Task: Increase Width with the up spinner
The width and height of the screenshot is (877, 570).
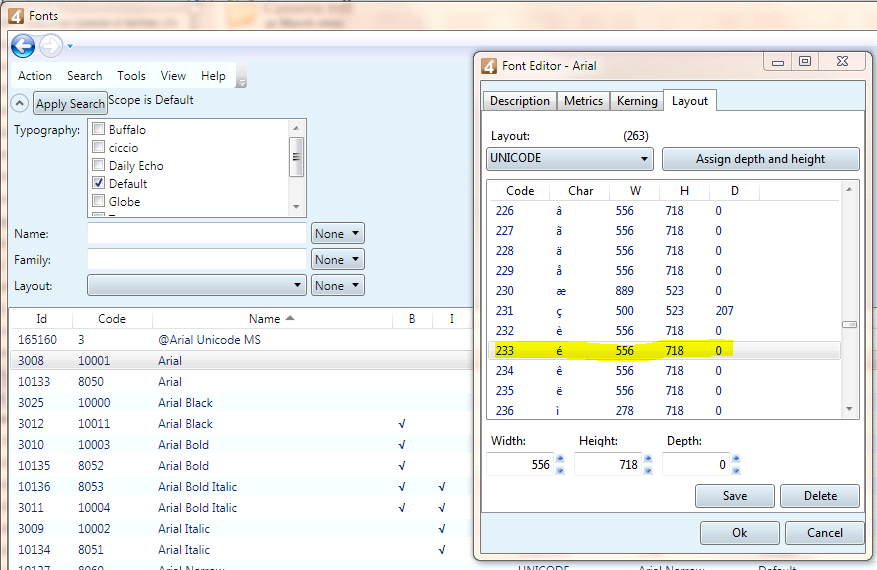Action: [x=560, y=459]
